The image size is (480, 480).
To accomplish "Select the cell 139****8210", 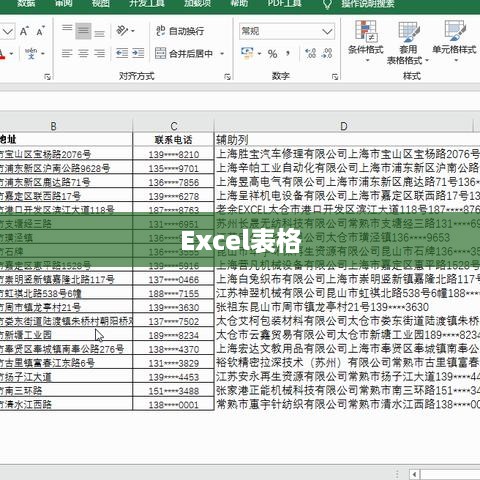I will pos(173,155).
